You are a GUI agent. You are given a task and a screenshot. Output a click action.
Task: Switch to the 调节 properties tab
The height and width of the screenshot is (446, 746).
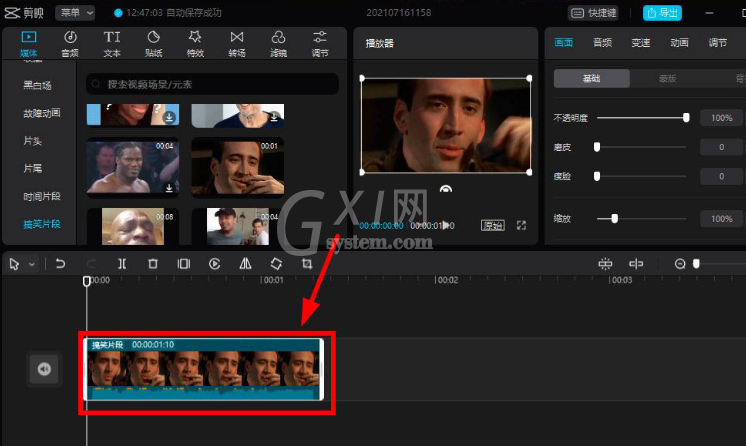717,43
